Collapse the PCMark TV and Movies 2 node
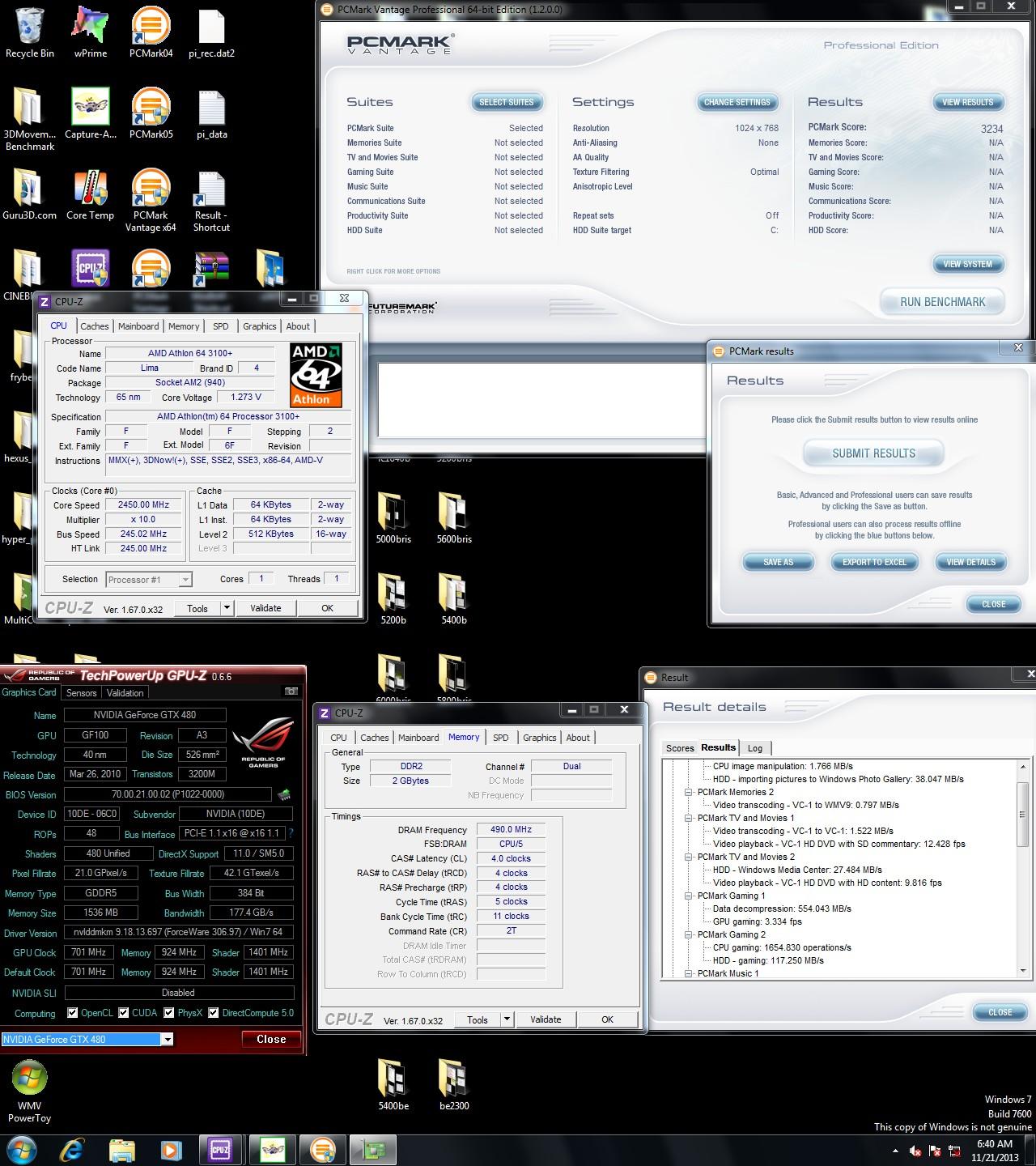Screen dimensions: 1036x1166 point(689,857)
